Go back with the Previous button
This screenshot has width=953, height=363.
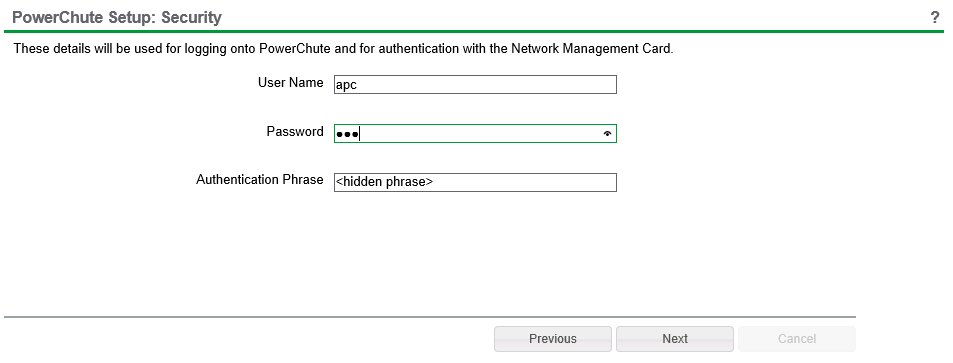[553, 339]
